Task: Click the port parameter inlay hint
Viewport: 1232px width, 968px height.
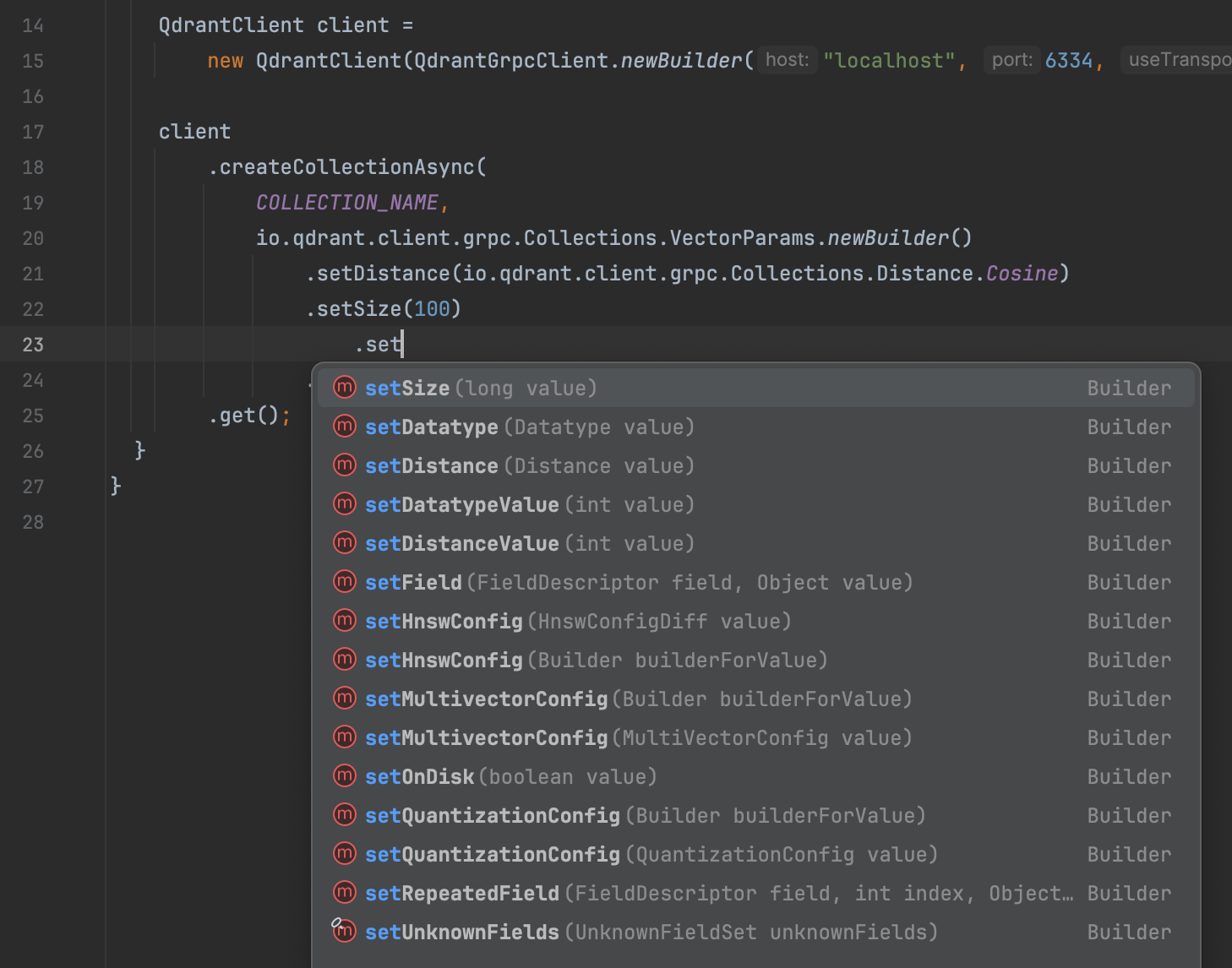Action: tap(1011, 60)
